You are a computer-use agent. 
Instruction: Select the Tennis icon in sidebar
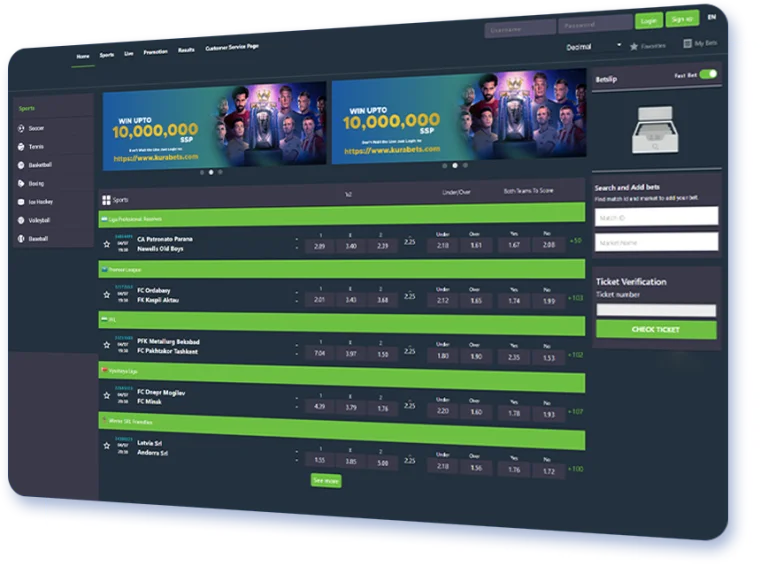pos(21,146)
